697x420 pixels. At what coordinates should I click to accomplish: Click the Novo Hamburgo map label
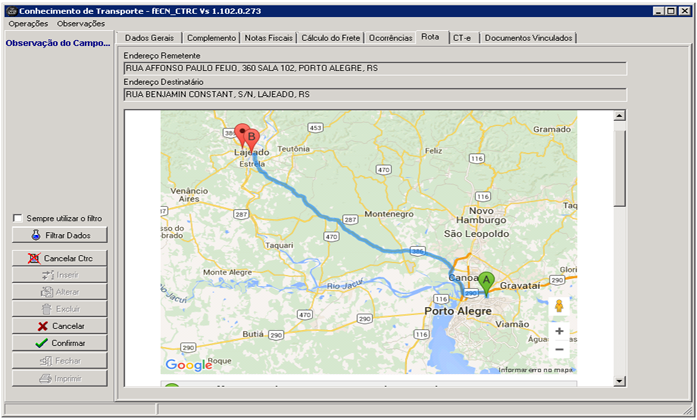click(481, 215)
